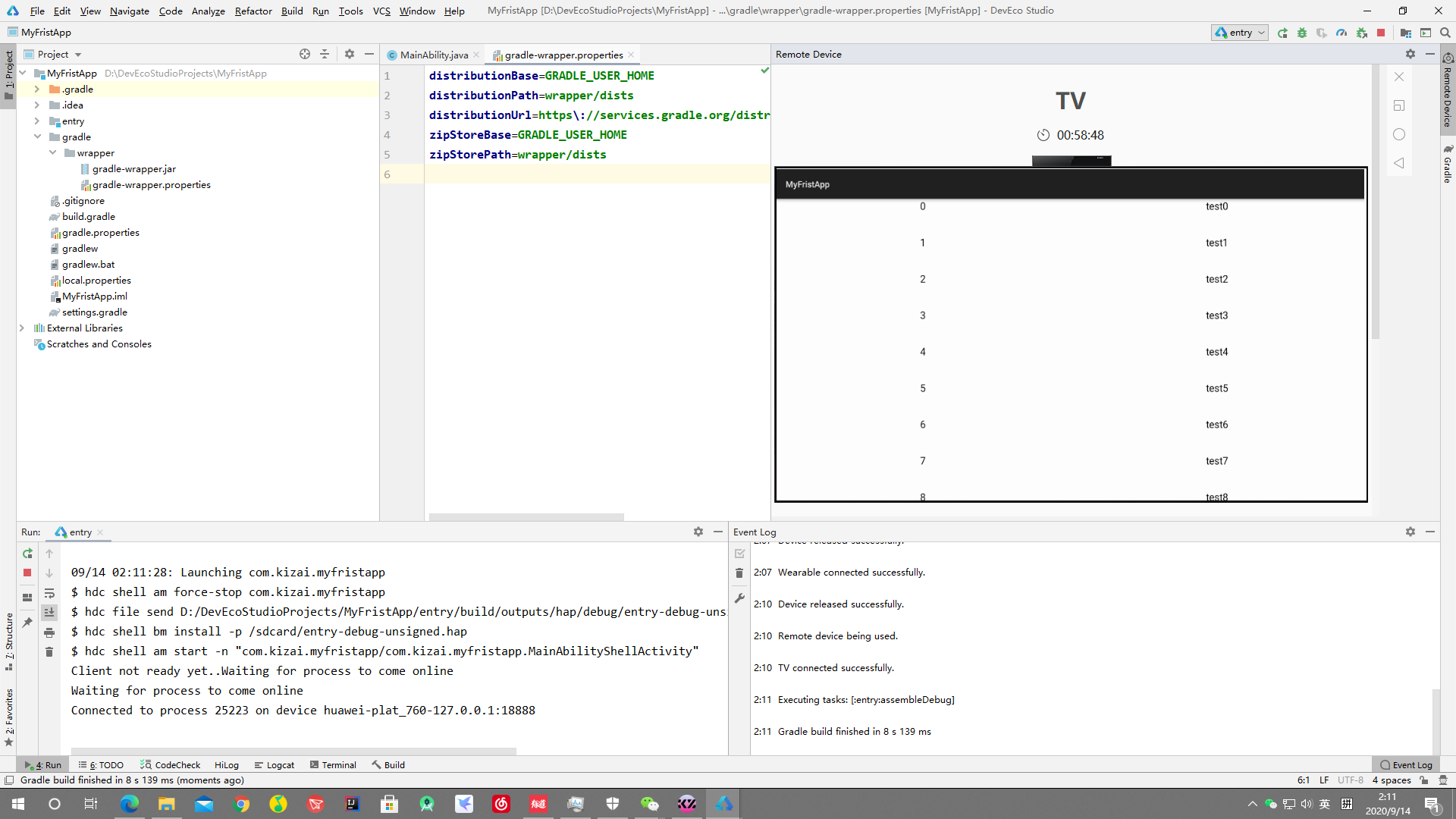Expand the External Libraries tree node
This screenshot has height=819, width=1456.
22,328
